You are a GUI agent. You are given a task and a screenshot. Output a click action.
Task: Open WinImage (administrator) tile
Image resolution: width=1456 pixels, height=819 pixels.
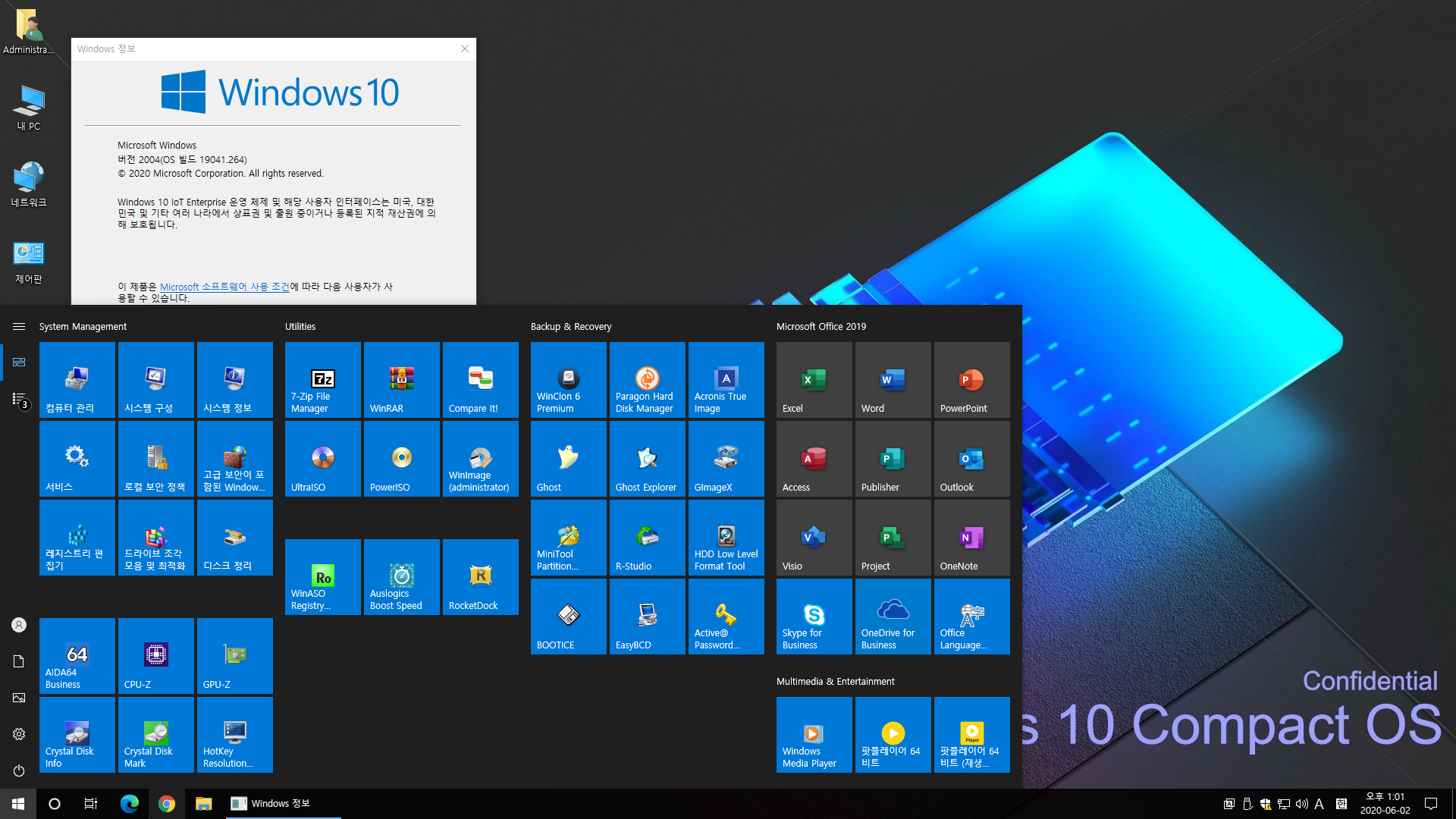point(481,459)
